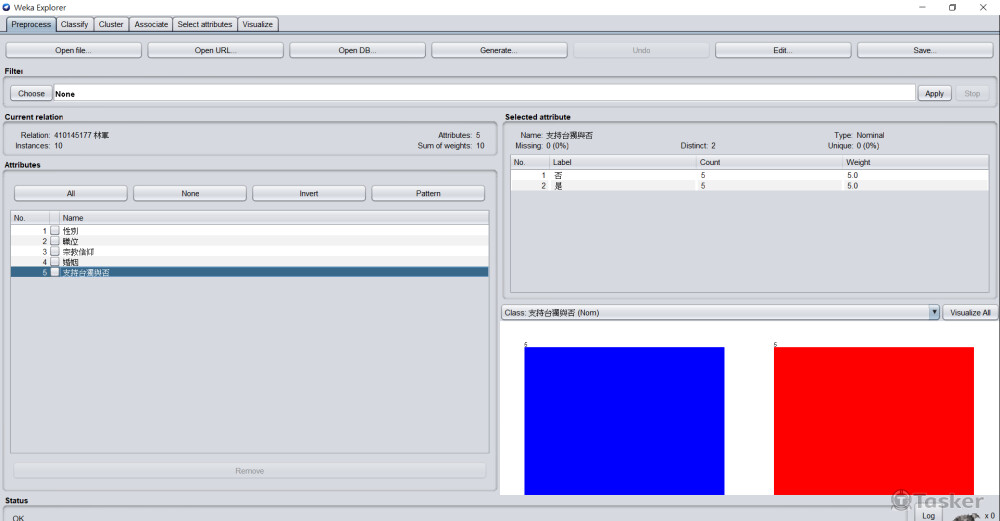Click the red histogram bar
The width and height of the screenshot is (1000, 521).
point(873,420)
